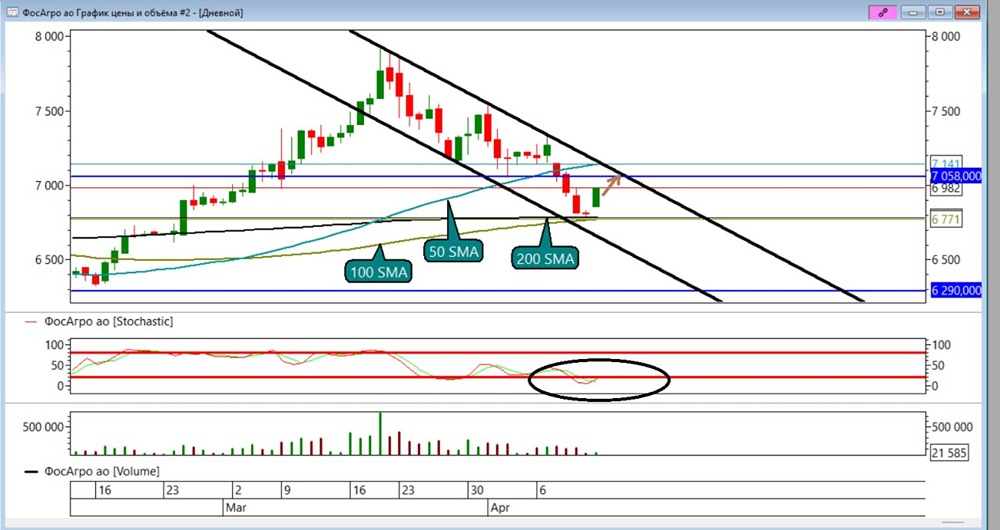
Task: Click date label 30 on time axis
Action: click(477, 490)
